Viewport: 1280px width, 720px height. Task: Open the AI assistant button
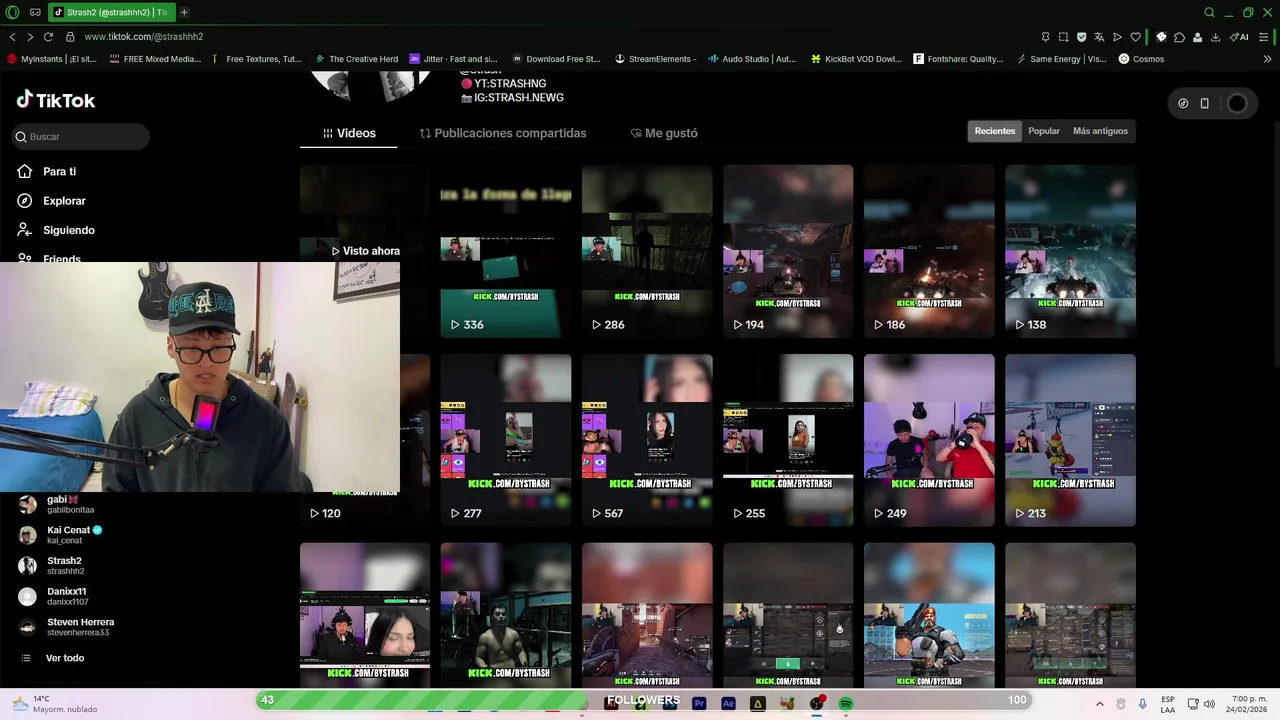coord(1239,37)
